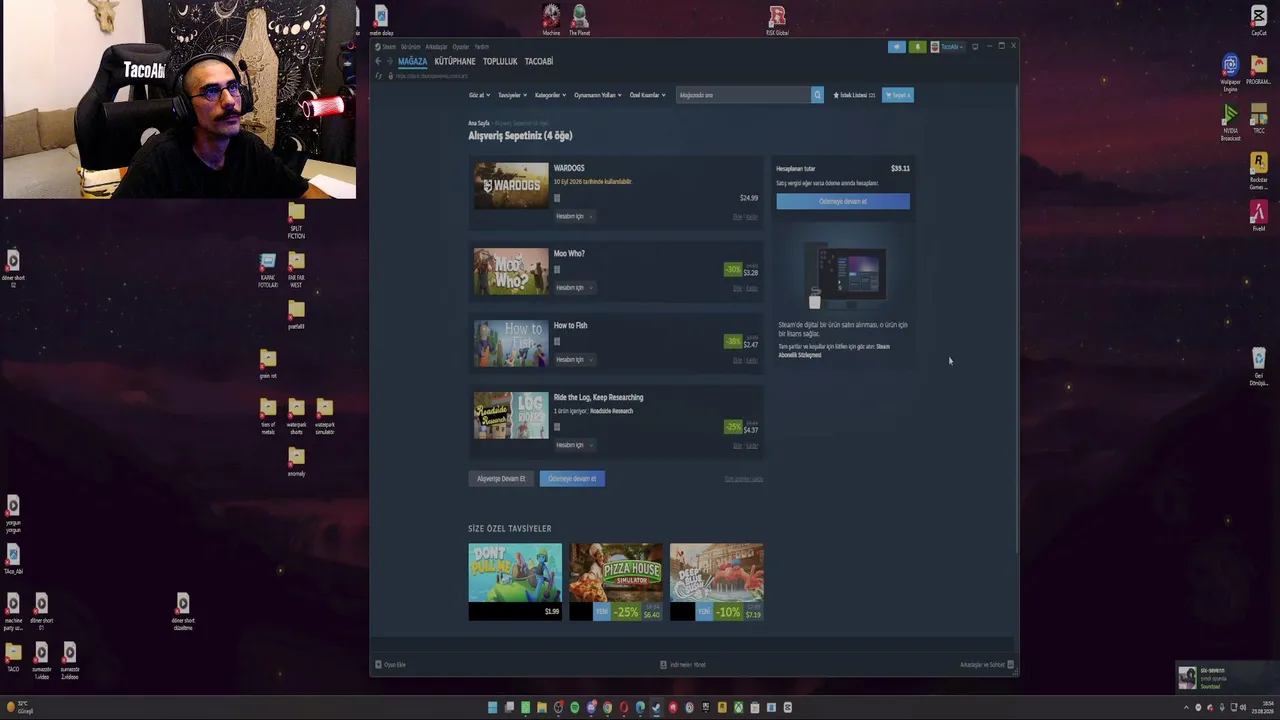Reload the Steam store page
The width and height of the screenshot is (1280, 720).
pyautogui.click(x=378, y=76)
